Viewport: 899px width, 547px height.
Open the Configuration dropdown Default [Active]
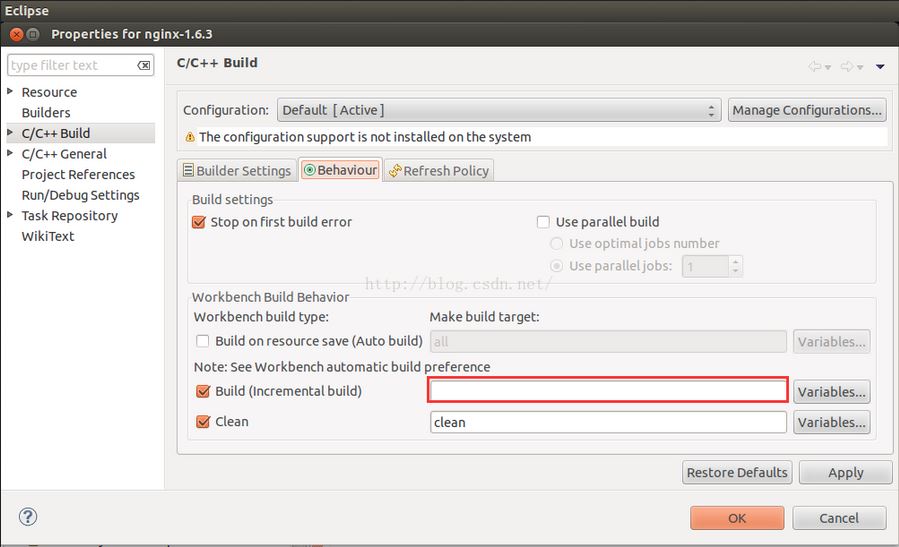(499, 110)
